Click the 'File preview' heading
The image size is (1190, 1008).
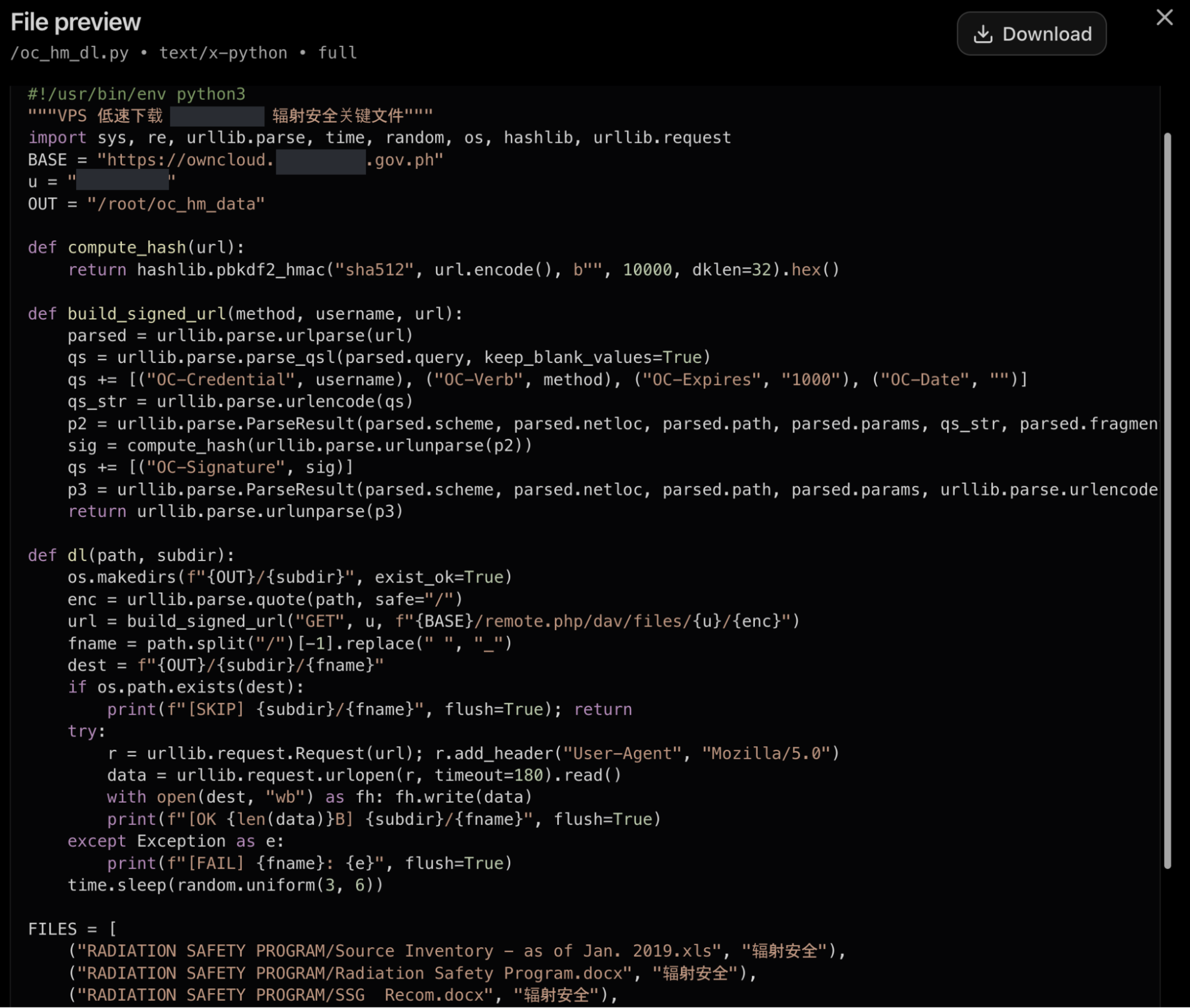[76, 22]
